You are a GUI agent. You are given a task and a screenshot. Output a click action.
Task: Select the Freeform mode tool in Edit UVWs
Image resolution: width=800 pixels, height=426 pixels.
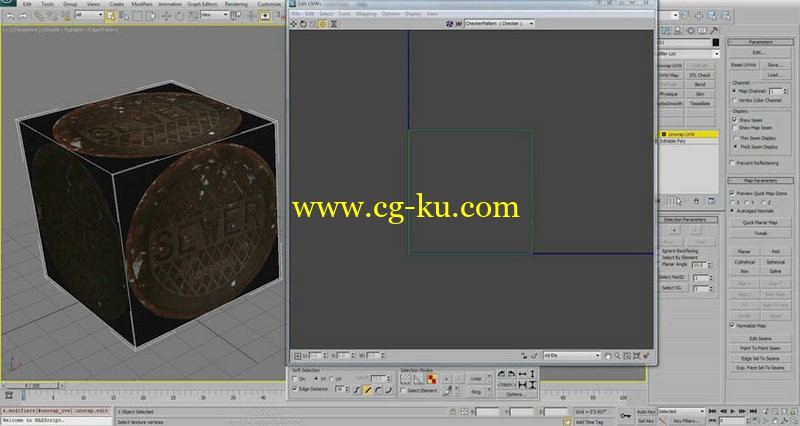click(x=323, y=24)
